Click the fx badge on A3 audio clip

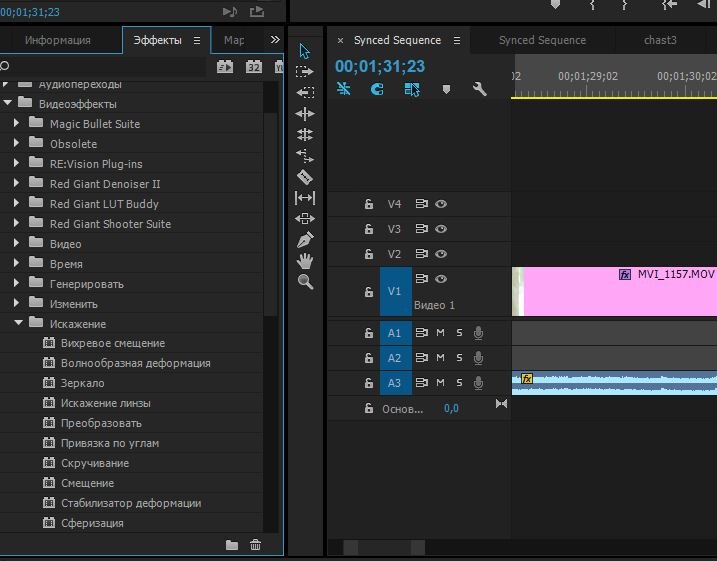[527, 379]
